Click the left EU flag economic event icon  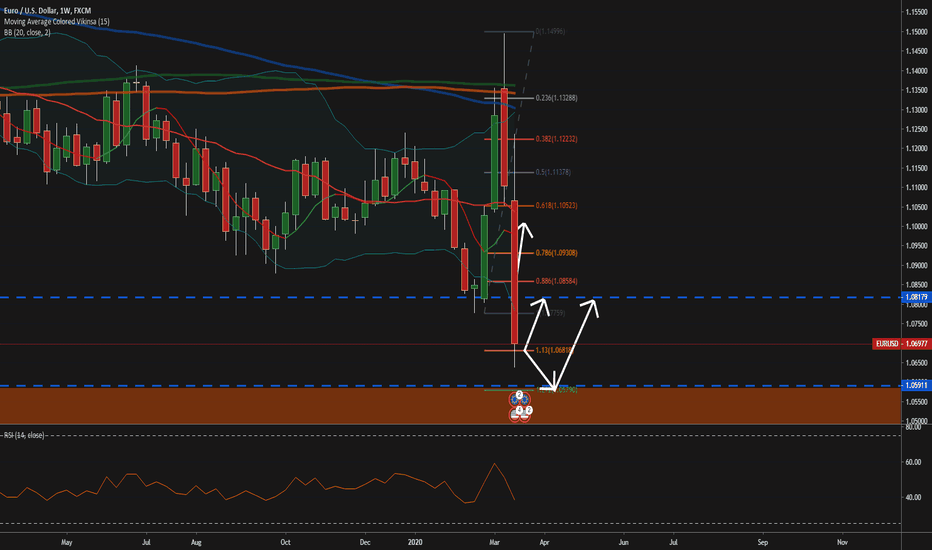[x=514, y=400]
